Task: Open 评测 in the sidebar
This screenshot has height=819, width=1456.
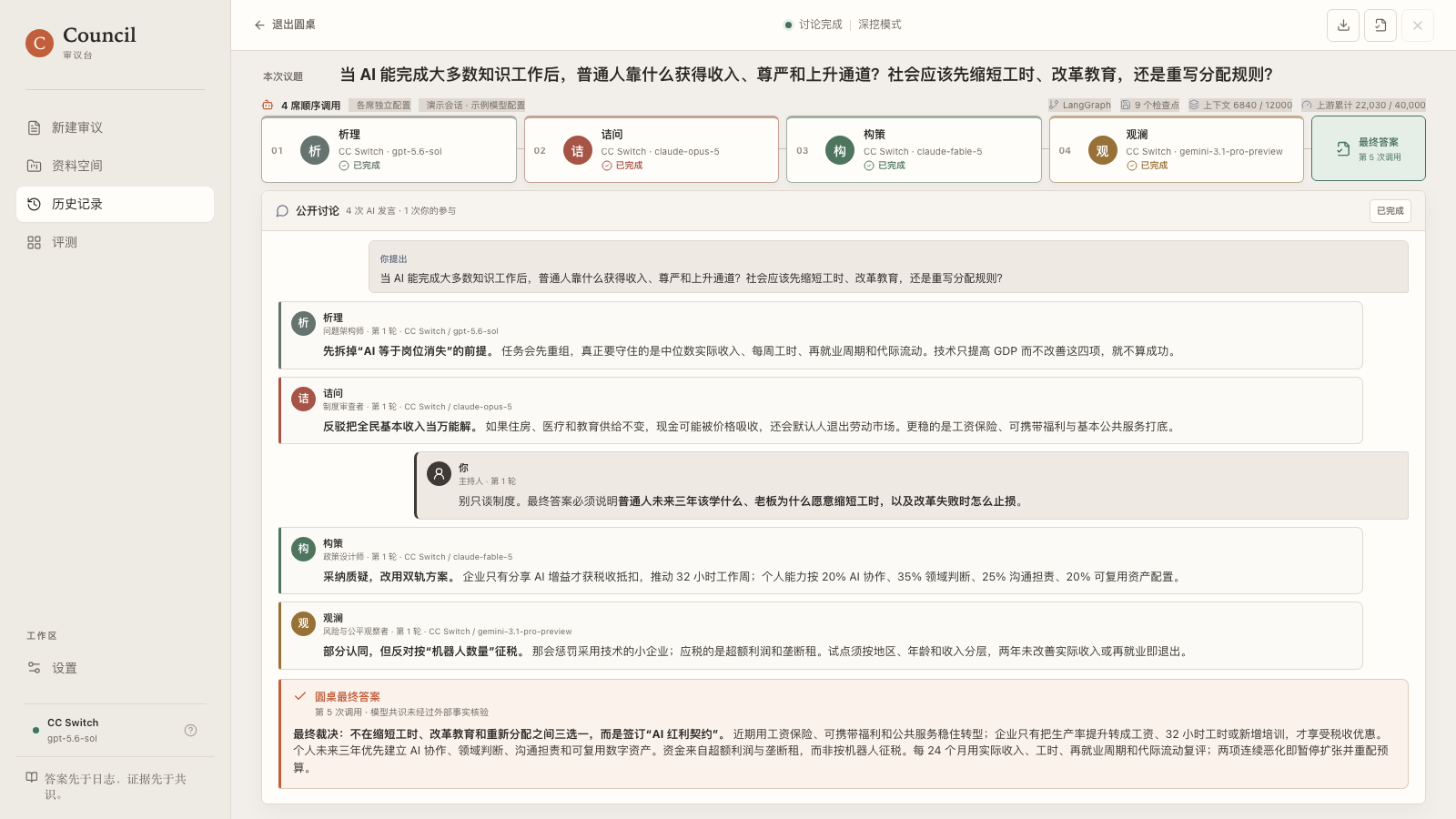Action: pos(115,242)
